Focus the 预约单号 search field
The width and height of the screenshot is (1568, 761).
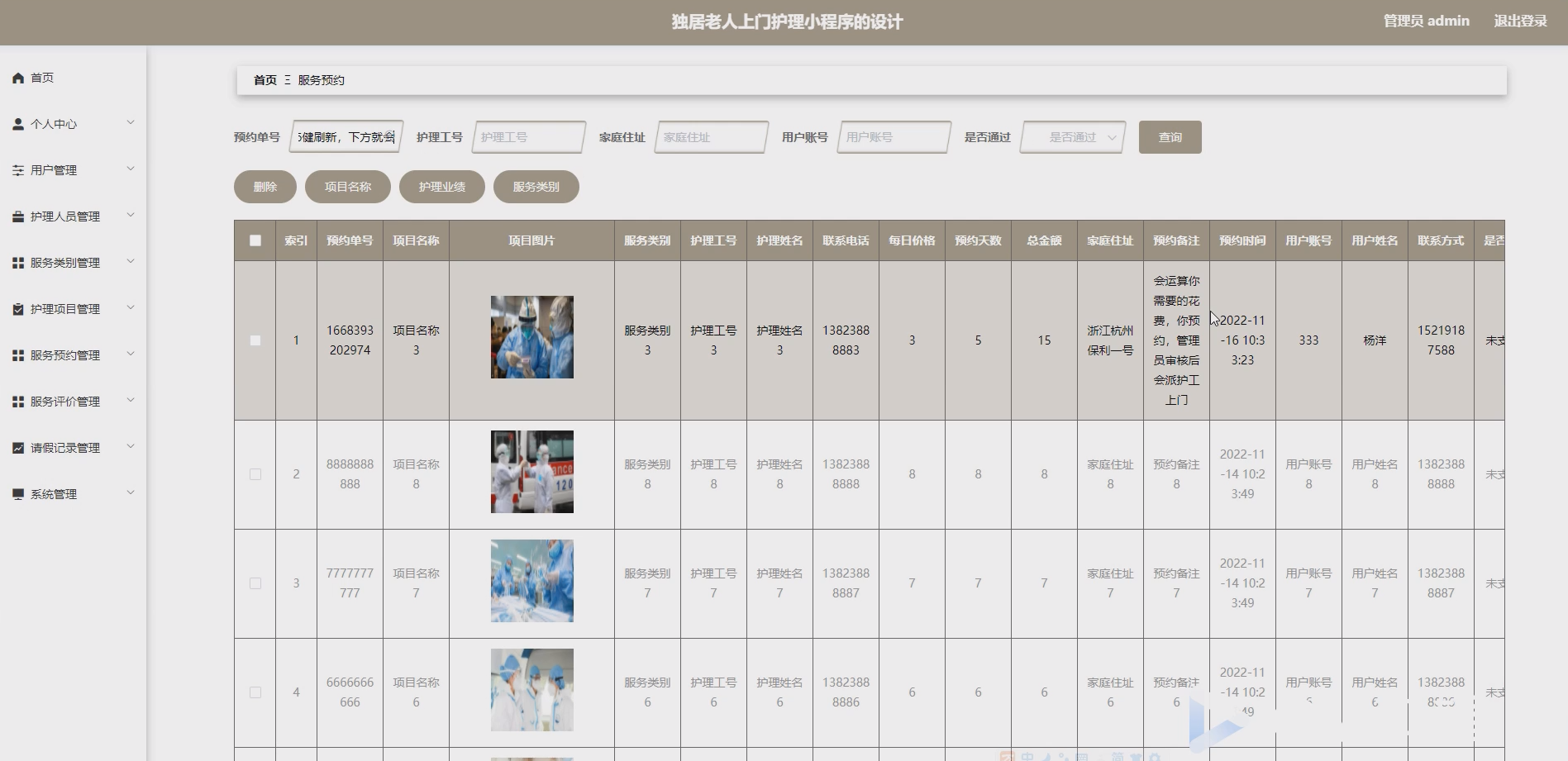pyautogui.click(x=346, y=137)
